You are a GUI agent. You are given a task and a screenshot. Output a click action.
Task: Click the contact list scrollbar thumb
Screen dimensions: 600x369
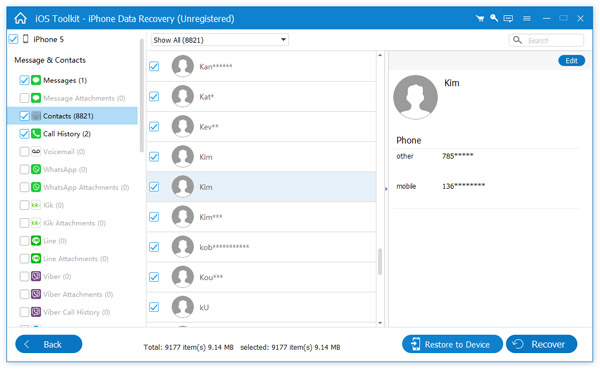380,262
